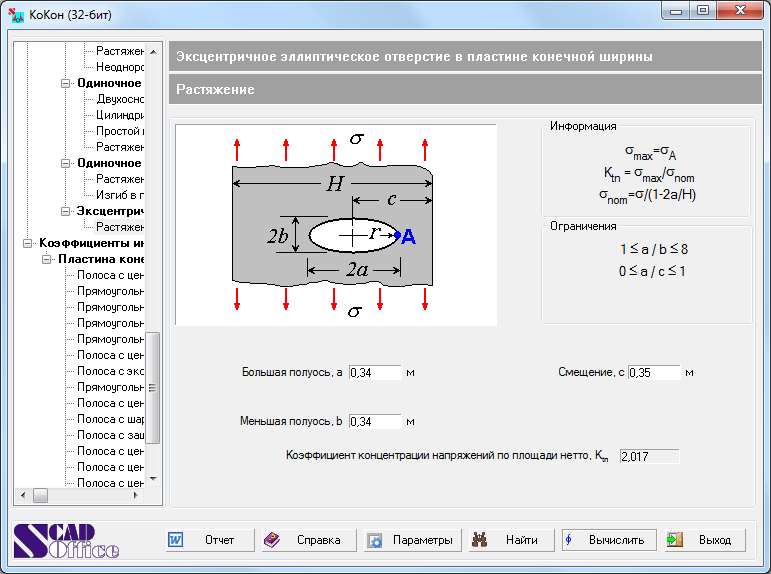Click the binoculars icon for Найти

click(479, 540)
